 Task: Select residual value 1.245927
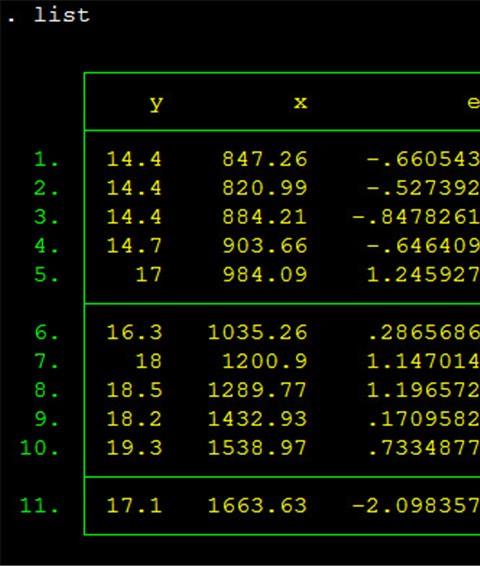(x=423, y=275)
